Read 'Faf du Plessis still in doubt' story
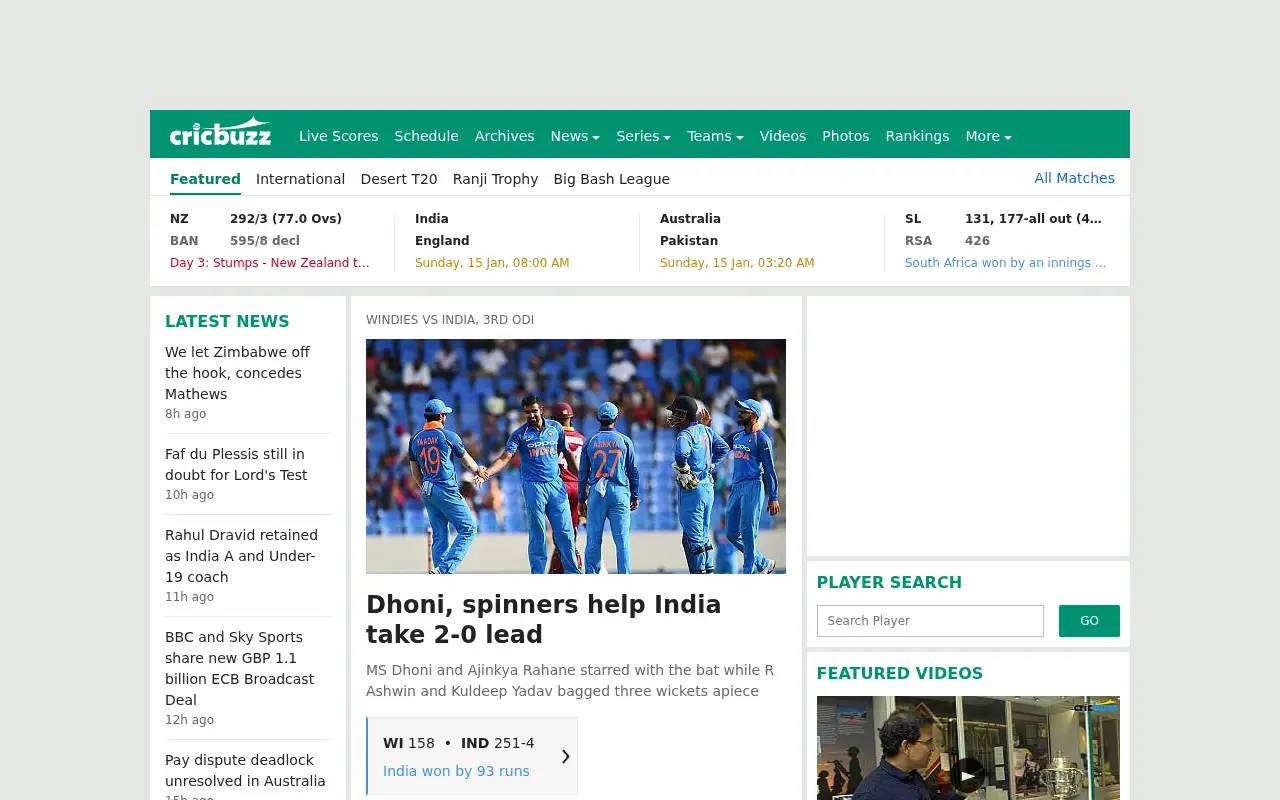 pyautogui.click(x=236, y=464)
